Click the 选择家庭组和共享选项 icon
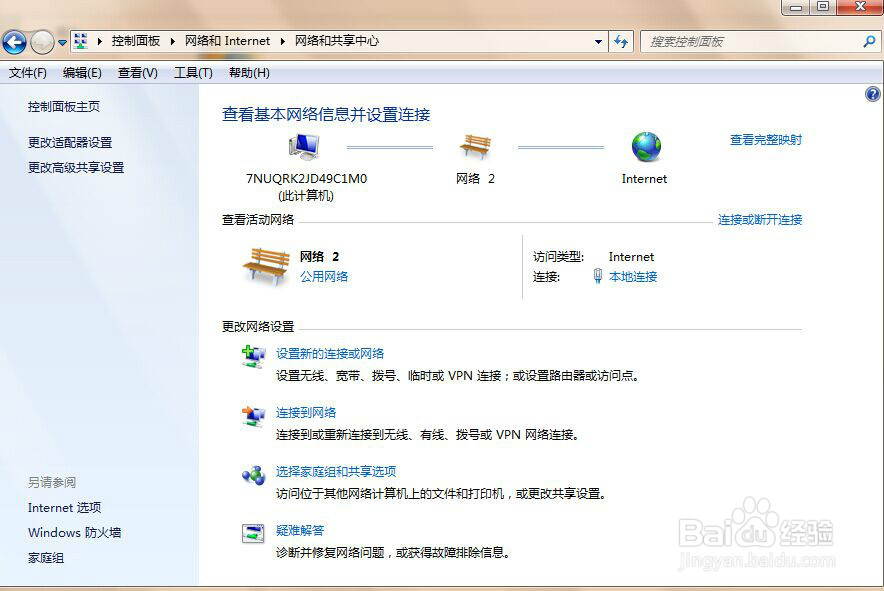This screenshot has width=884, height=591. tap(252, 475)
